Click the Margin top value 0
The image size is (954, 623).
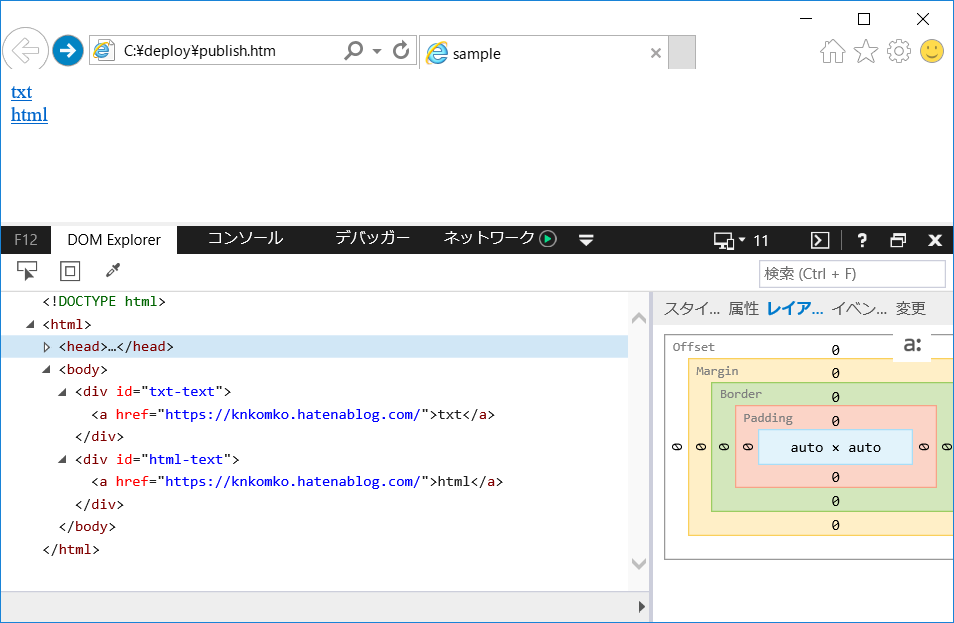835,373
